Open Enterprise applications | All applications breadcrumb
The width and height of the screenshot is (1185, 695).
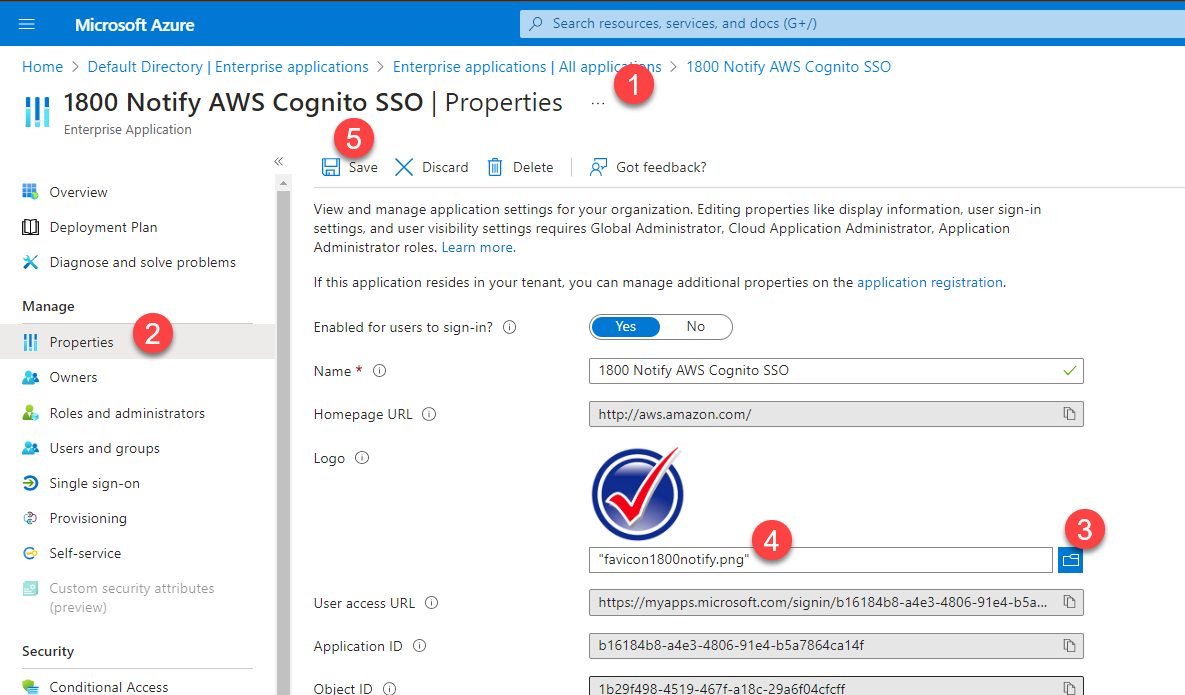(527, 66)
